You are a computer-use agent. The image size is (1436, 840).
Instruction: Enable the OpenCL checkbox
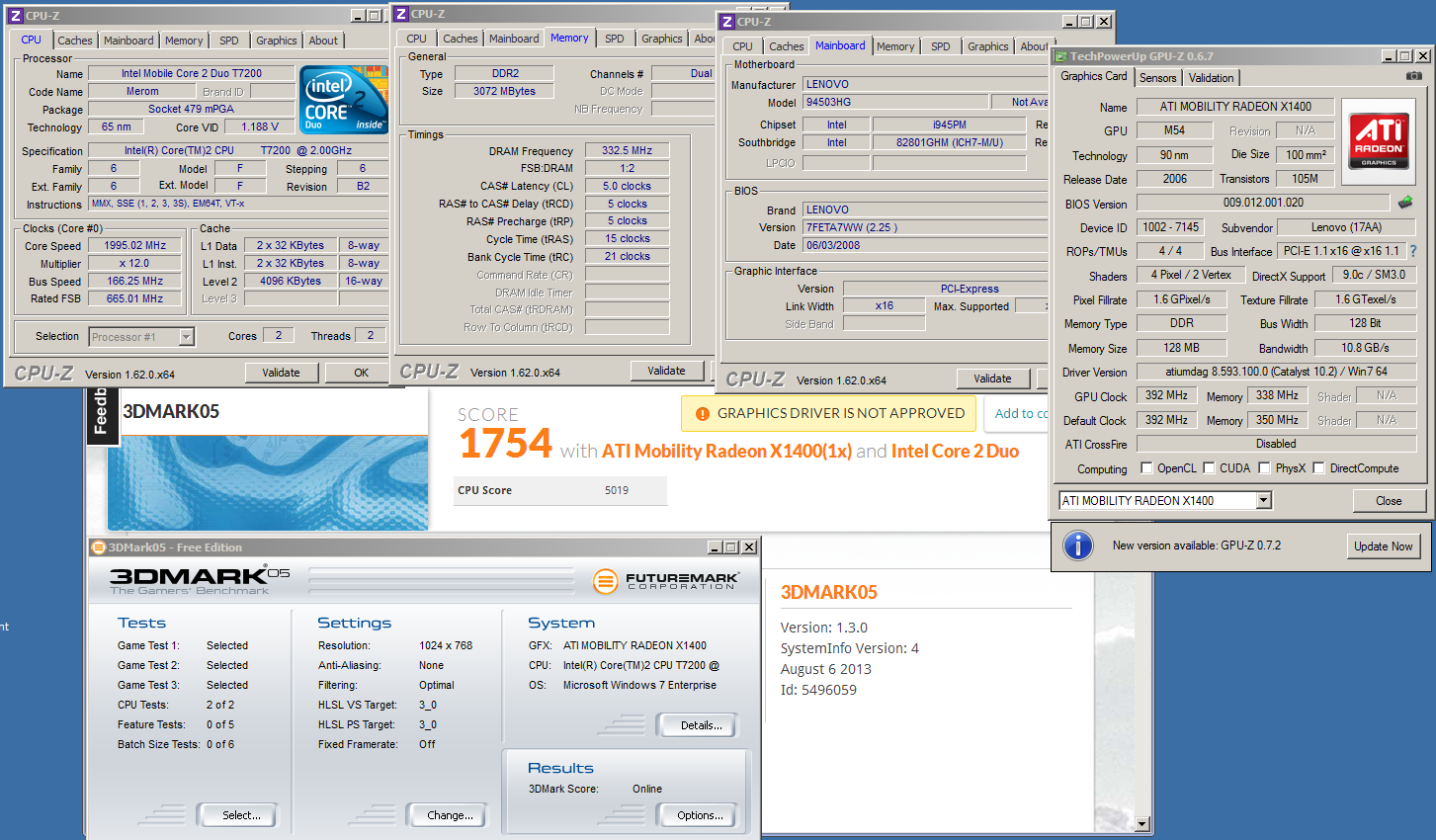pos(1146,468)
